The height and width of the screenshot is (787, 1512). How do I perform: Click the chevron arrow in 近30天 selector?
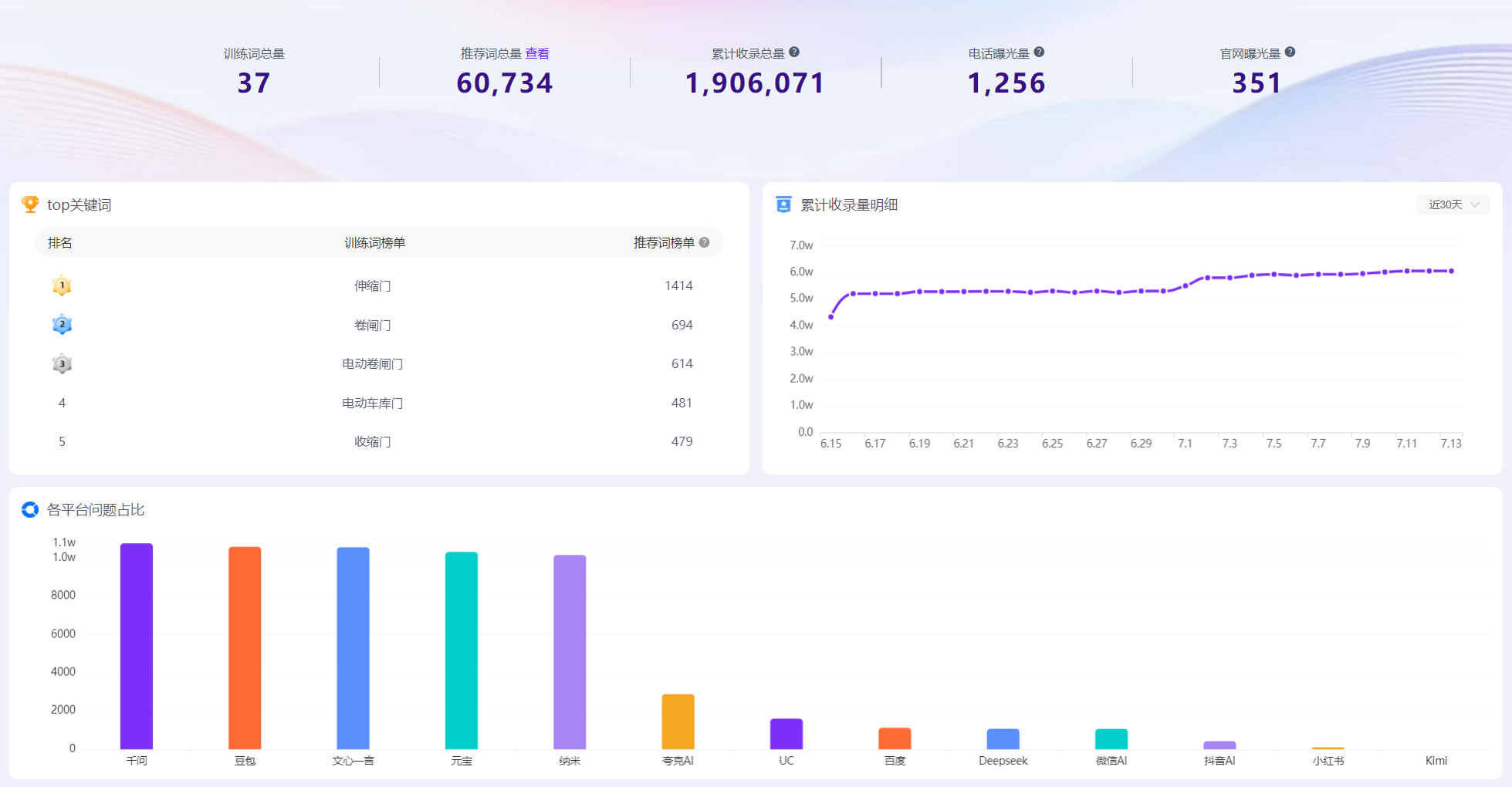point(1475,204)
